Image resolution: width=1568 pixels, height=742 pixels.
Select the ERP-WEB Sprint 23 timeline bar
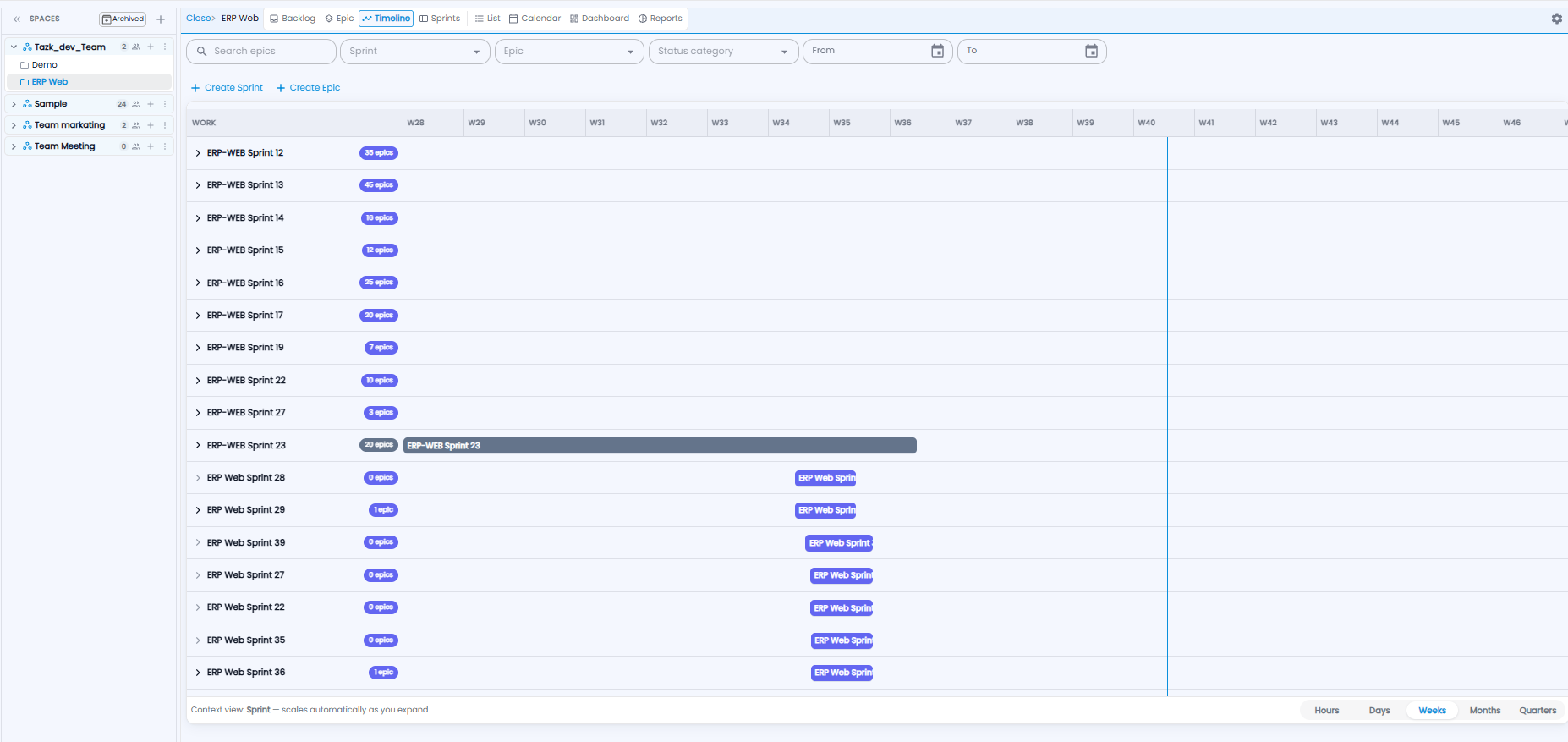pos(660,446)
